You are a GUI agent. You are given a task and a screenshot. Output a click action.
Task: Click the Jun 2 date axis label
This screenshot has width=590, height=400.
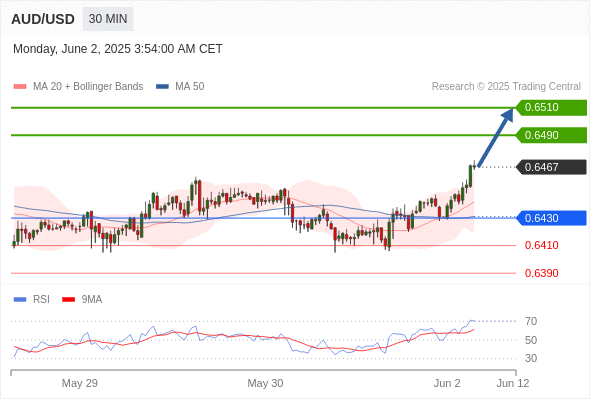[447, 383]
